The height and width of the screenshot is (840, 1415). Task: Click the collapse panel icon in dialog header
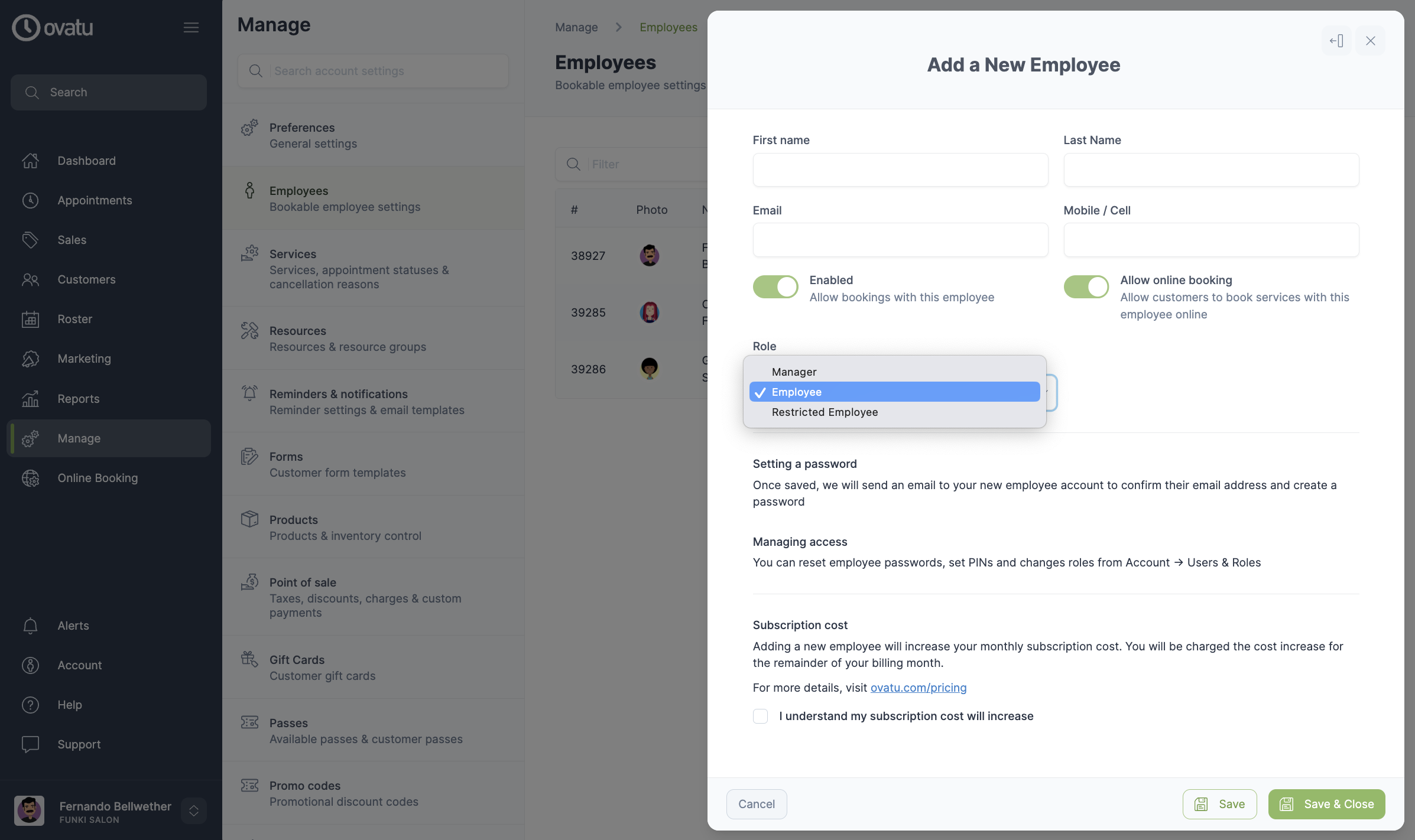1336,41
